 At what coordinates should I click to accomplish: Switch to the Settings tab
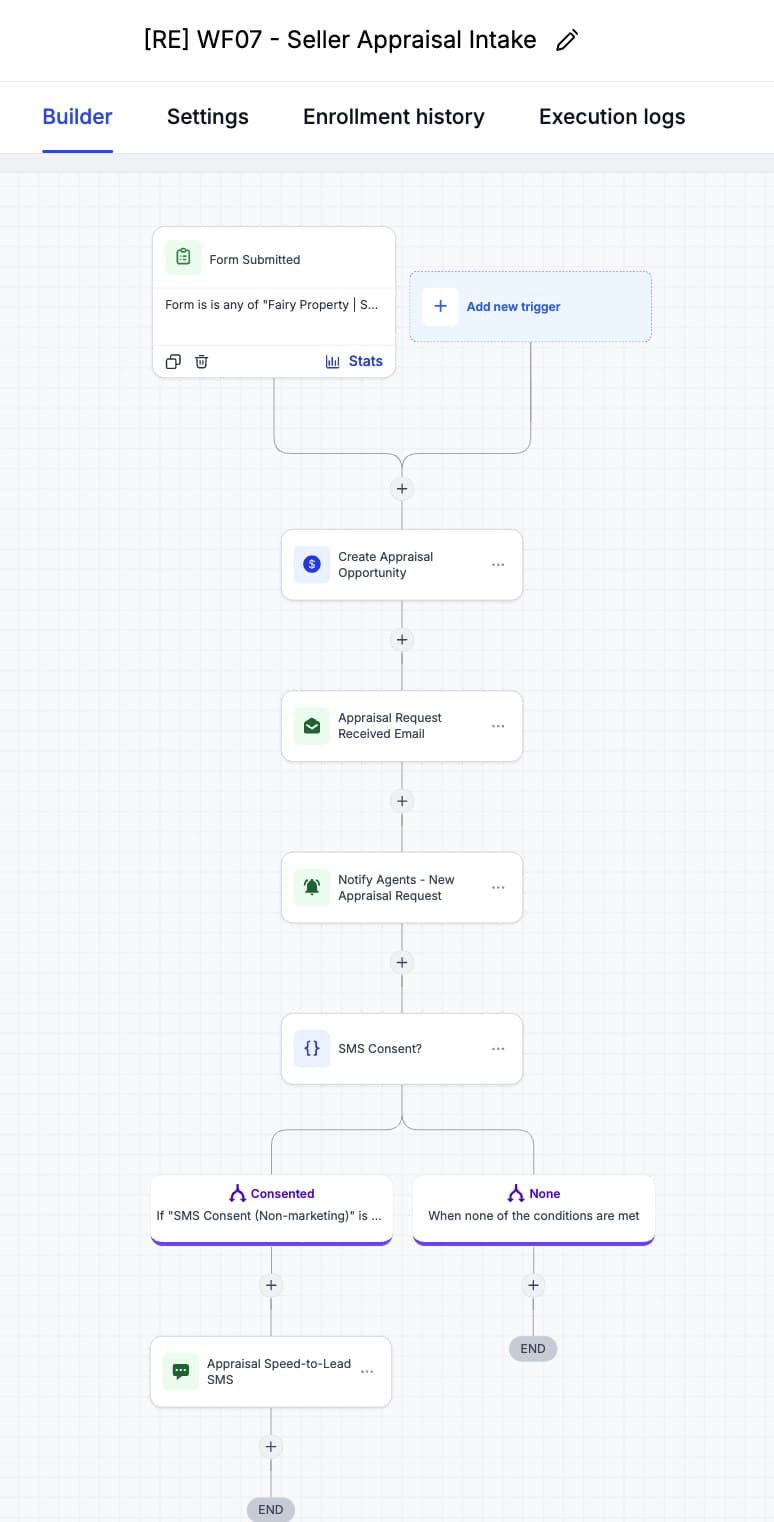point(208,116)
